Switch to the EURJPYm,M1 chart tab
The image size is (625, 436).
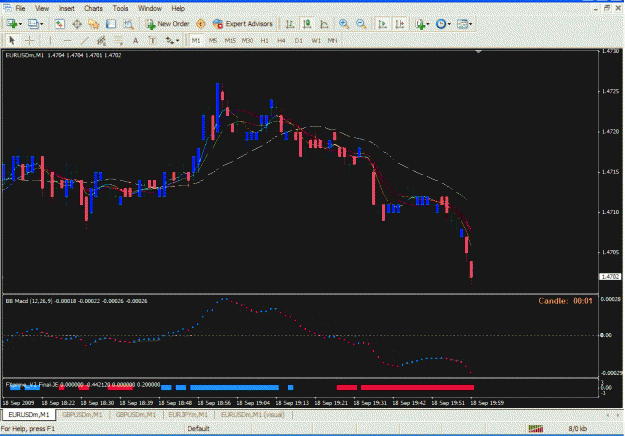click(188, 414)
